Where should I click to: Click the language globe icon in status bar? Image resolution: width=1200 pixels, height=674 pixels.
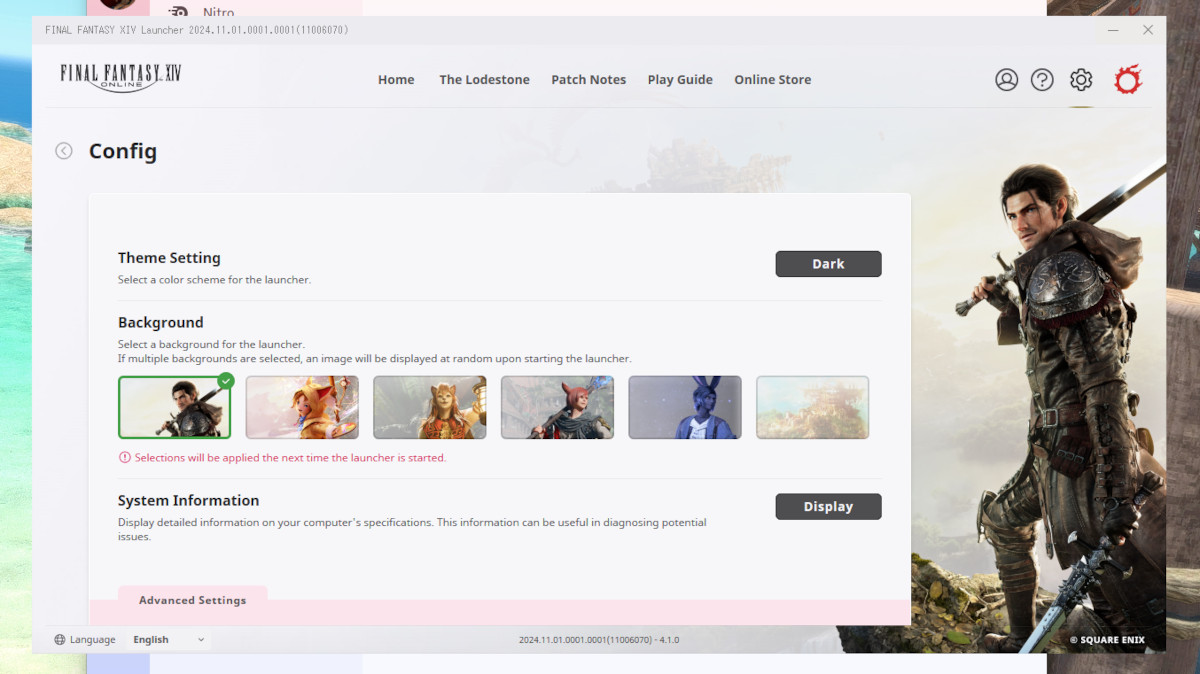pyautogui.click(x=60, y=639)
